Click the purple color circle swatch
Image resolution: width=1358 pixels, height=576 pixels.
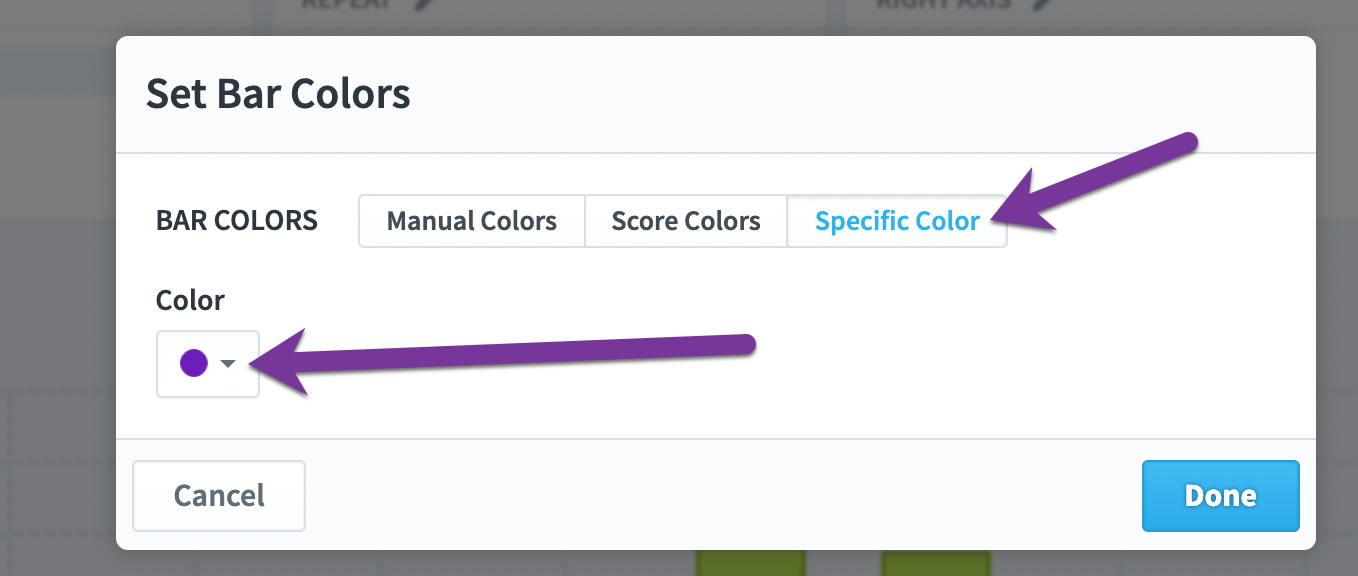click(x=193, y=363)
